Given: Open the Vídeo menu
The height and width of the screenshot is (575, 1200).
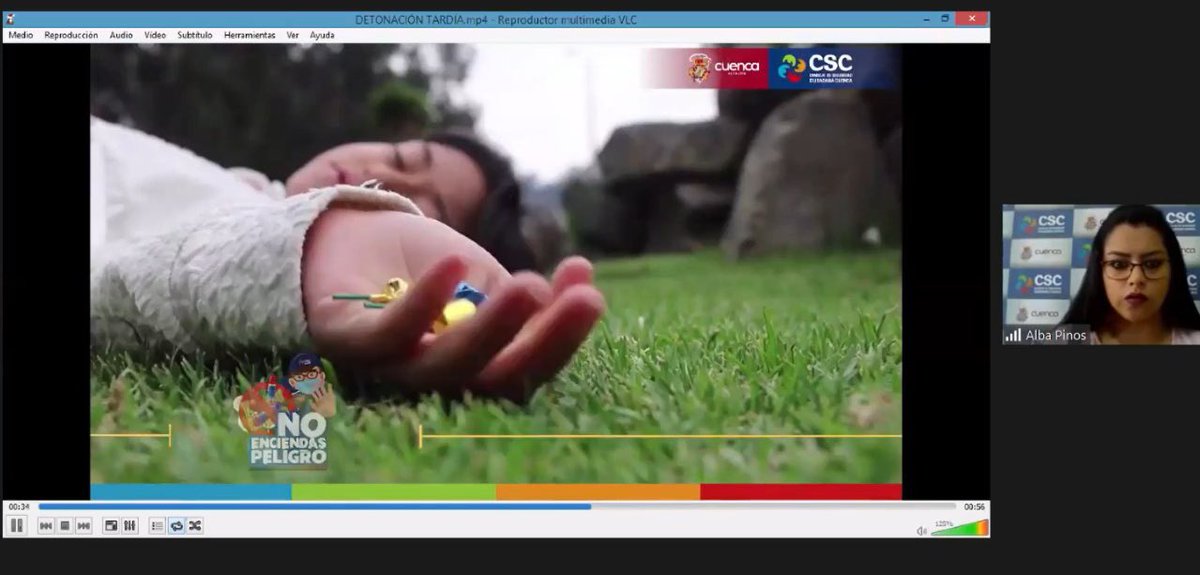Looking at the screenshot, I should tap(155, 35).
